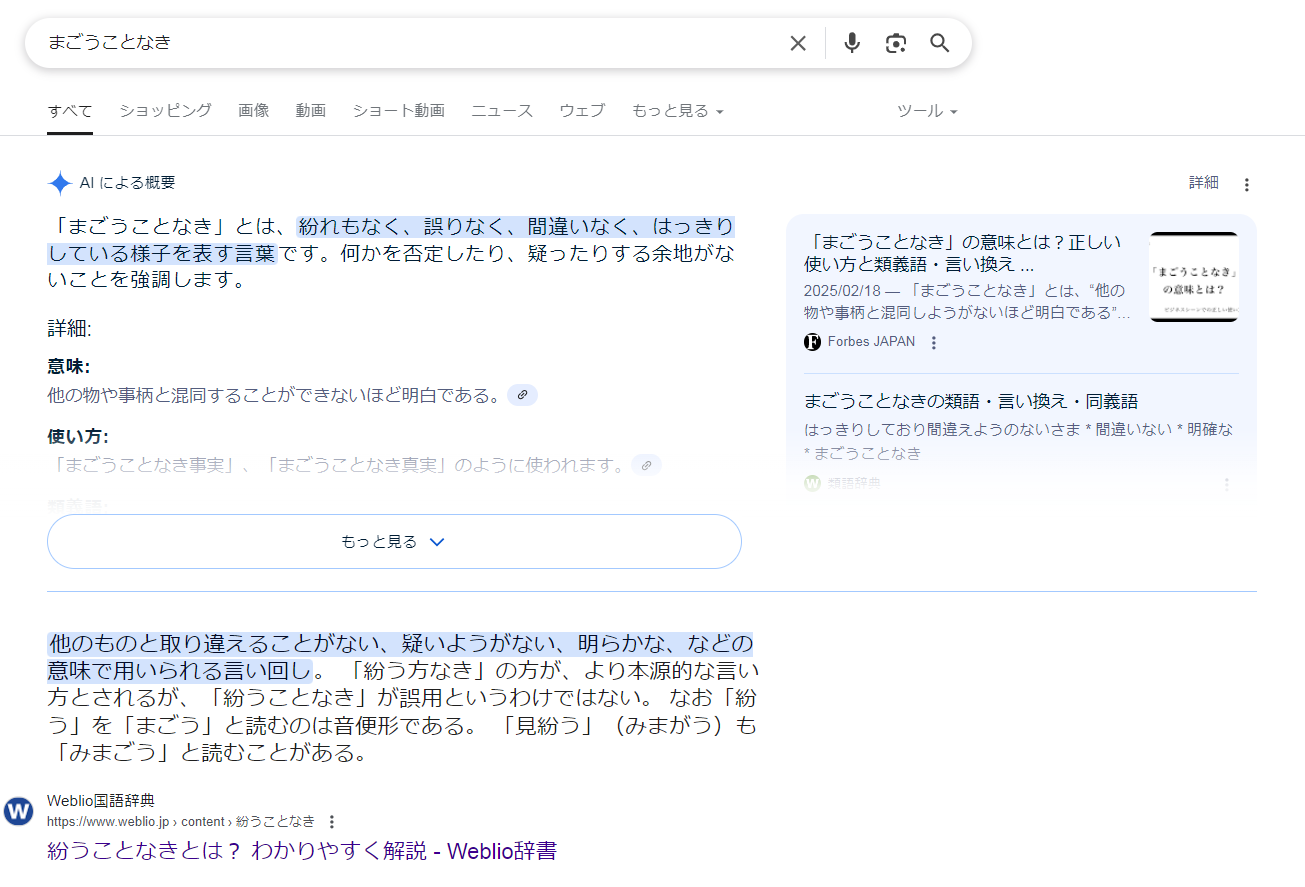This screenshot has height=887, width=1305.
Task: Click the synonyms snippet はっきりしており間違えようのないさま
Action: click(1018, 441)
